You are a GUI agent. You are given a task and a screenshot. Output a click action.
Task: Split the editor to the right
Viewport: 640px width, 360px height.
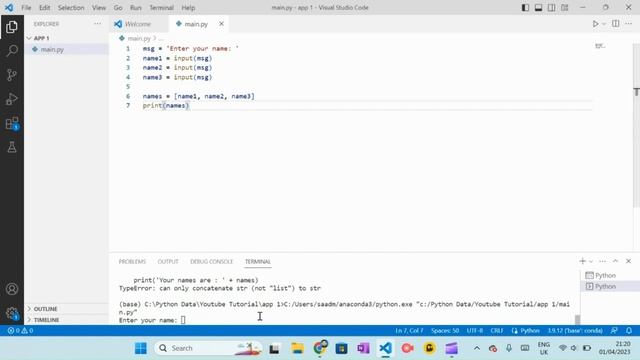[x=616, y=24]
